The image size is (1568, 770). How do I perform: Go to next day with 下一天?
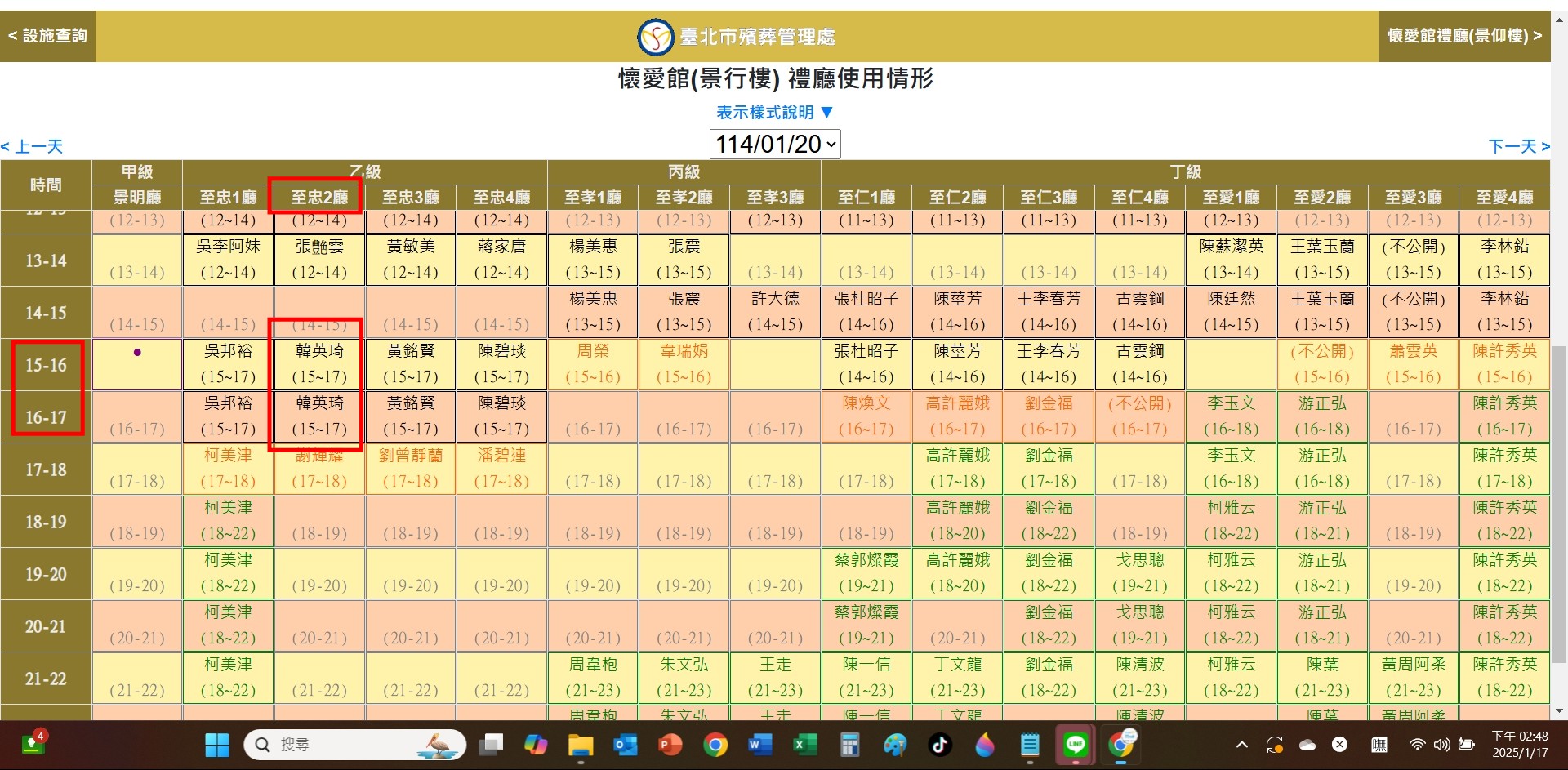coord(1518,147)
